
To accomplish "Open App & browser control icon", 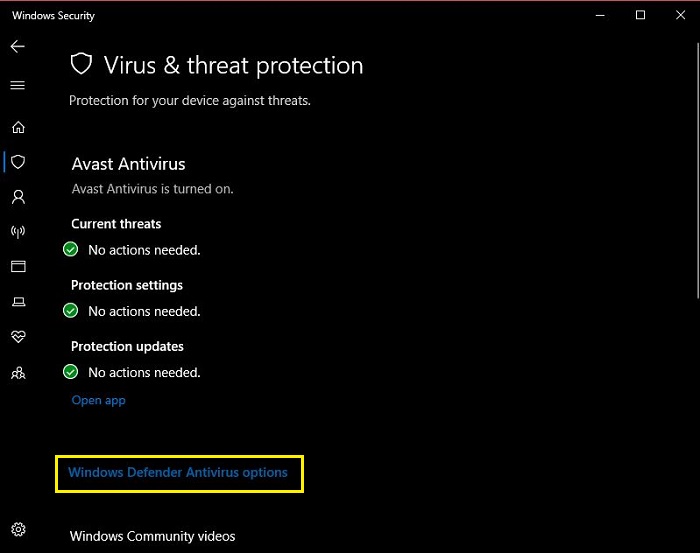I will (x=18, y=266).
